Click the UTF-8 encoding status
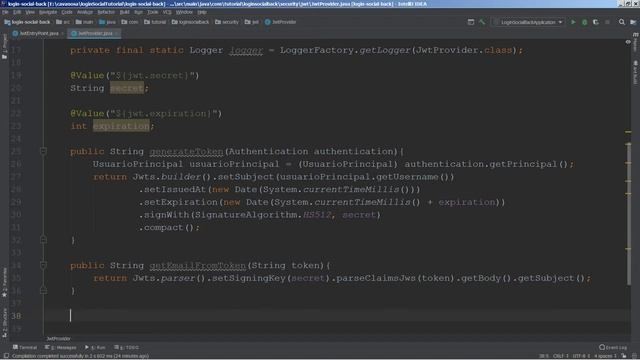The height and width of the screenshot is (360, 640). [x=582, y=356]
